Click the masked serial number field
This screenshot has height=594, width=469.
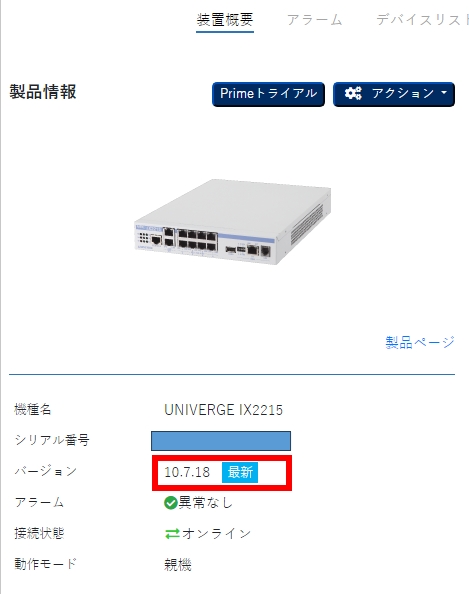click(x=221, y=441)
